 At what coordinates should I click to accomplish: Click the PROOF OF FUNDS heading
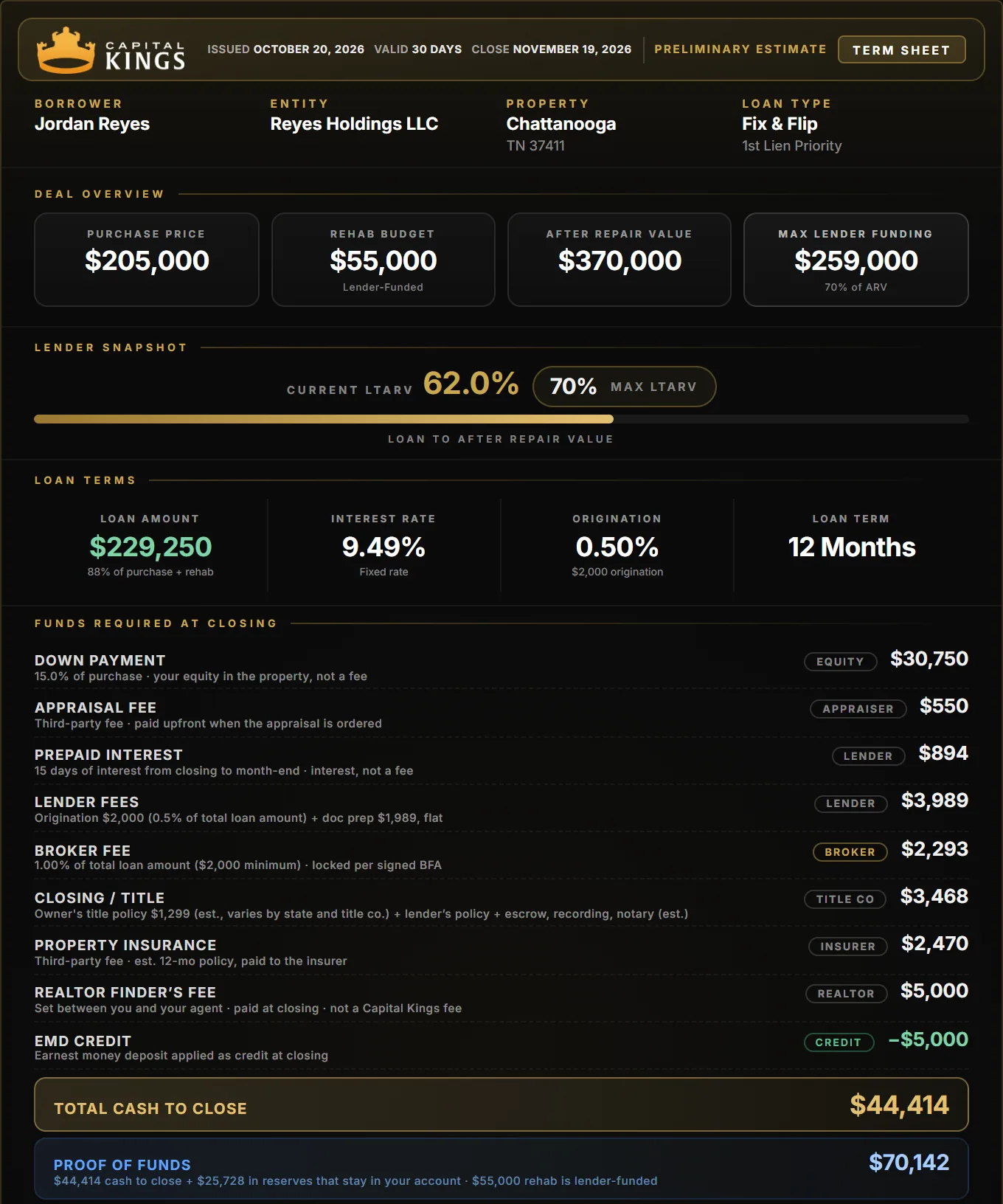[x=122, y=1165]
